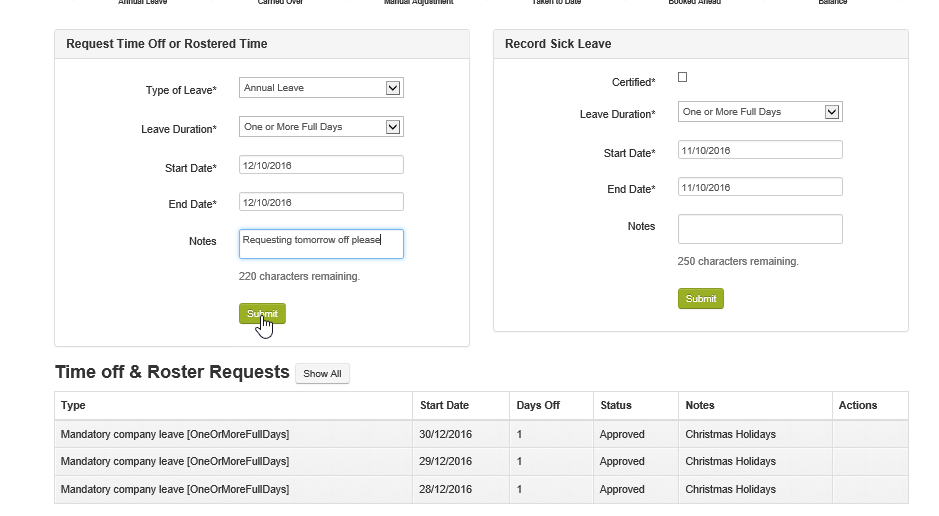The width and height of the screenshot is (939, 516).
Task: Expand Leave Duration in Record Sick Leave form
Action: pos(760,112)
